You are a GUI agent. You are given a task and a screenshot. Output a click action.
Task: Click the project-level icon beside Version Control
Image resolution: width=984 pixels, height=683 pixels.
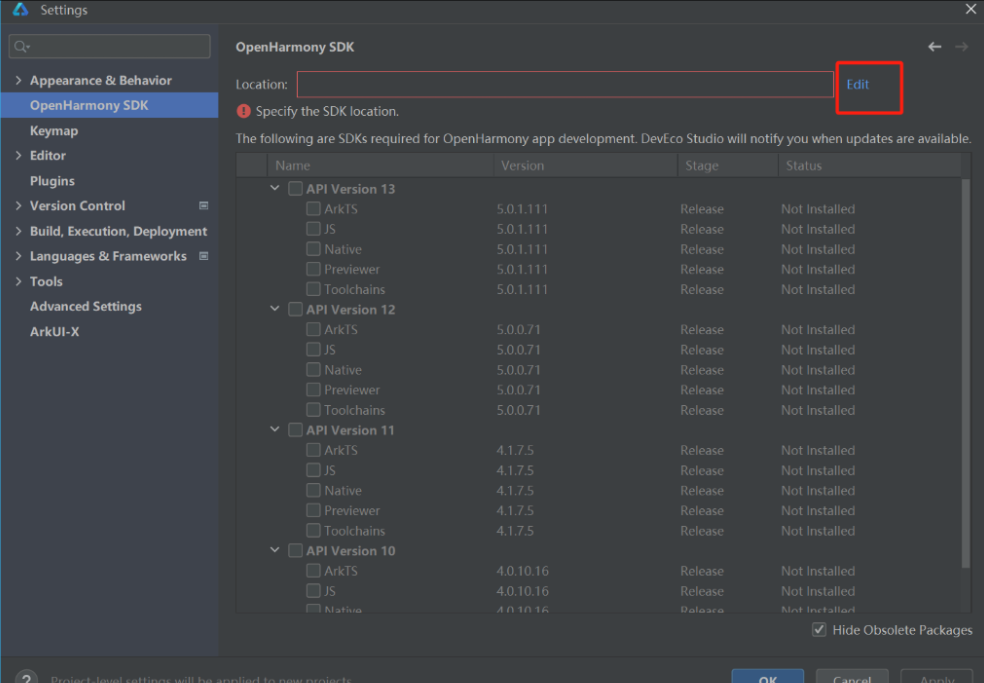pos(203,205)
